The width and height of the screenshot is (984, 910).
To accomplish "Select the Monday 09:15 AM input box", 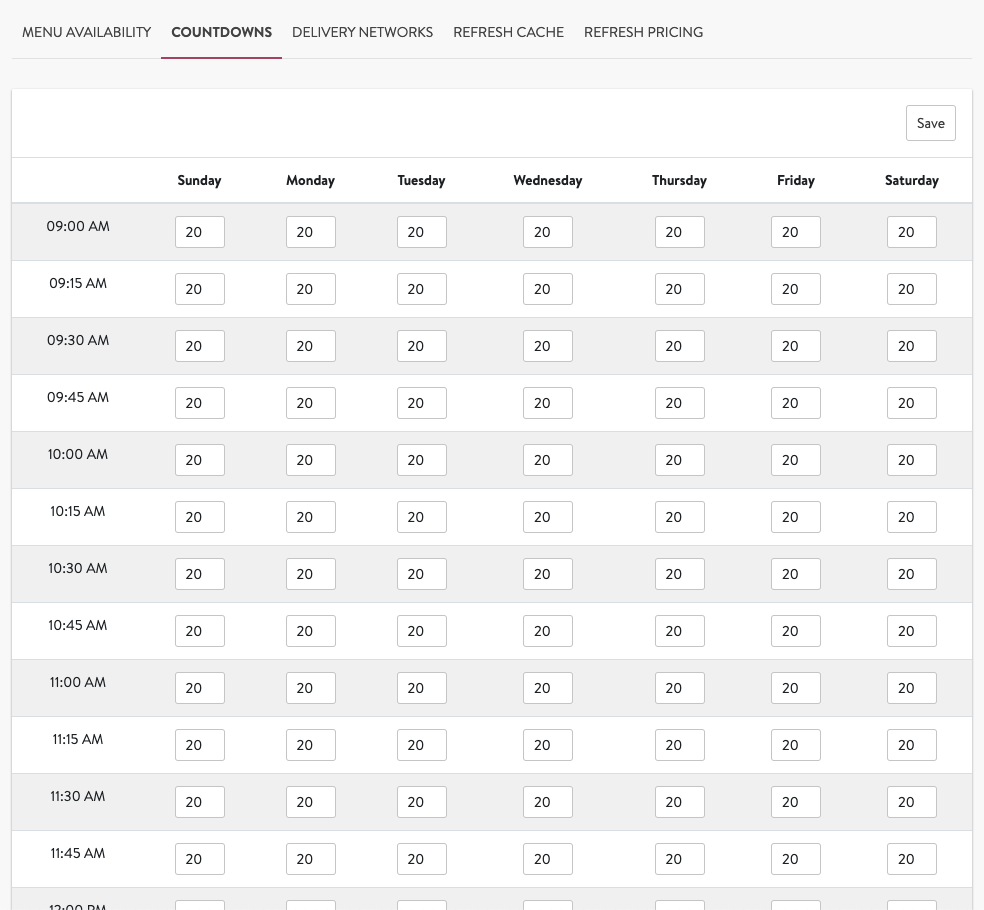I will tap(310, 289).
